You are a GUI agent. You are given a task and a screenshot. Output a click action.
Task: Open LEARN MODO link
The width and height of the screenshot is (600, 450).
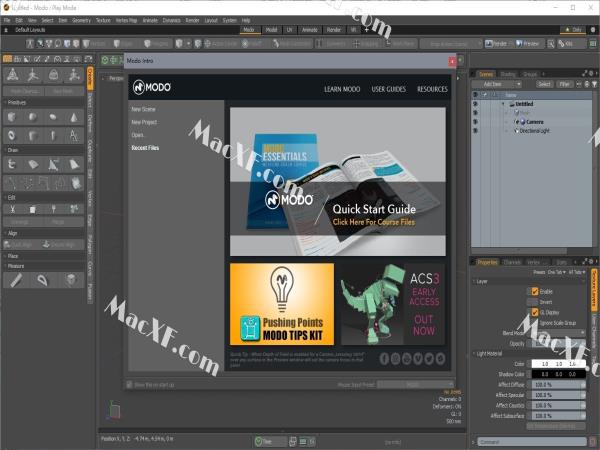(342, 89)
